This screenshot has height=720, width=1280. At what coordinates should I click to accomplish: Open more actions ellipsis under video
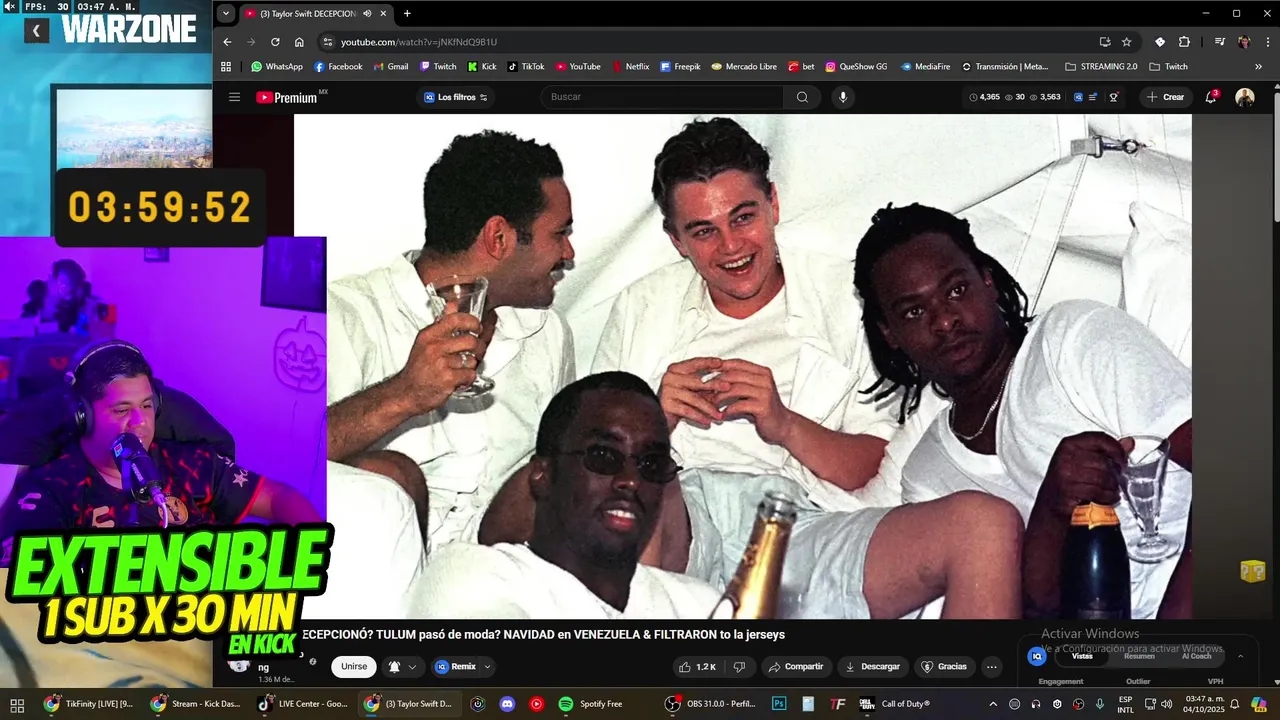click(992, 667)
